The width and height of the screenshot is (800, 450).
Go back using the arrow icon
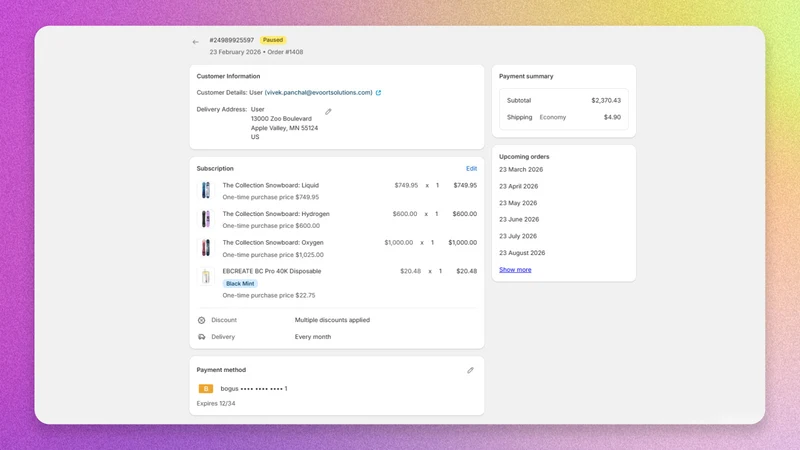tap(195, 42)
